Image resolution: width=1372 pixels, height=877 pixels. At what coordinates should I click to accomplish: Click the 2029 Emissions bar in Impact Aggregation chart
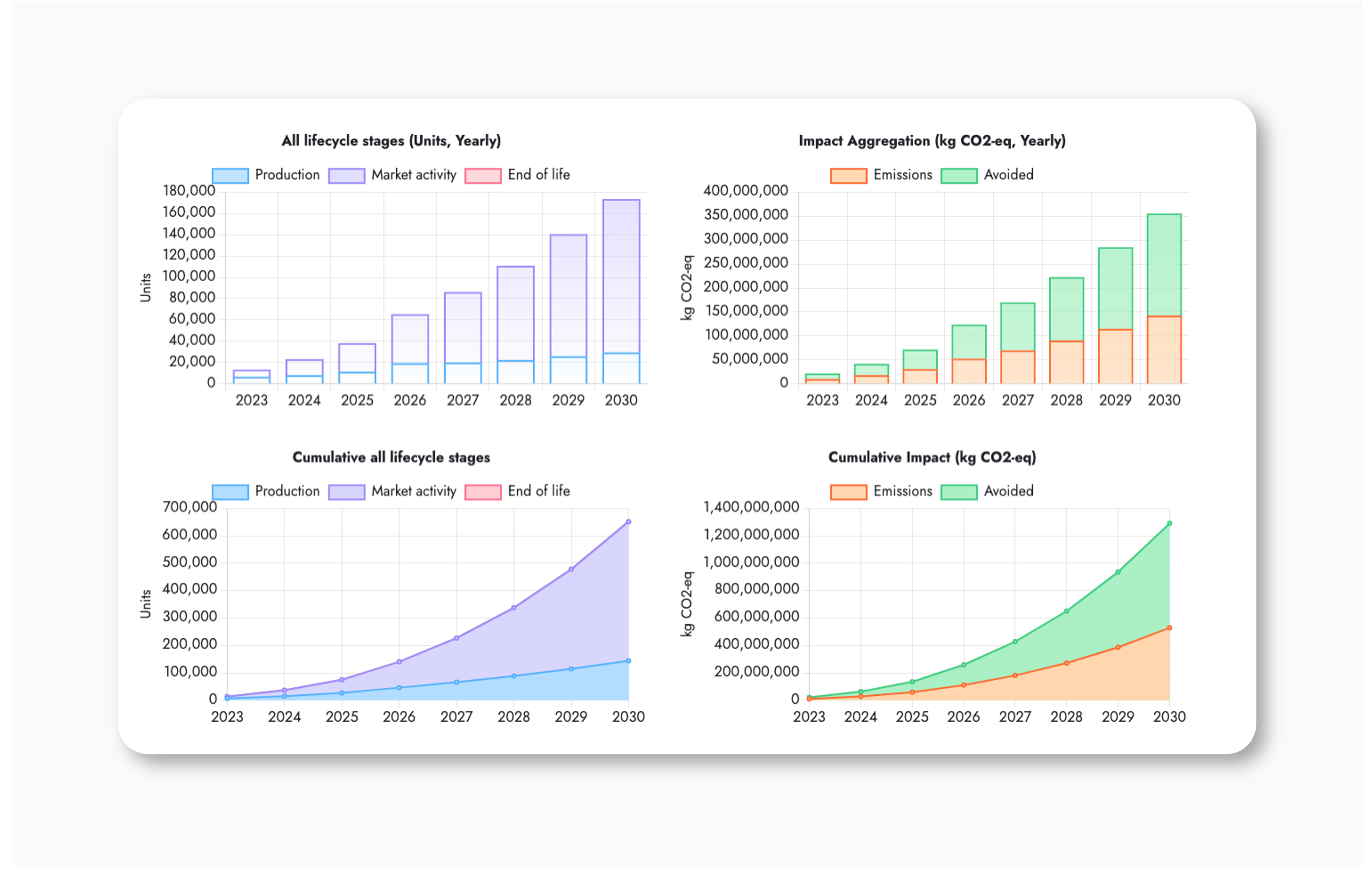point(1116,356)
